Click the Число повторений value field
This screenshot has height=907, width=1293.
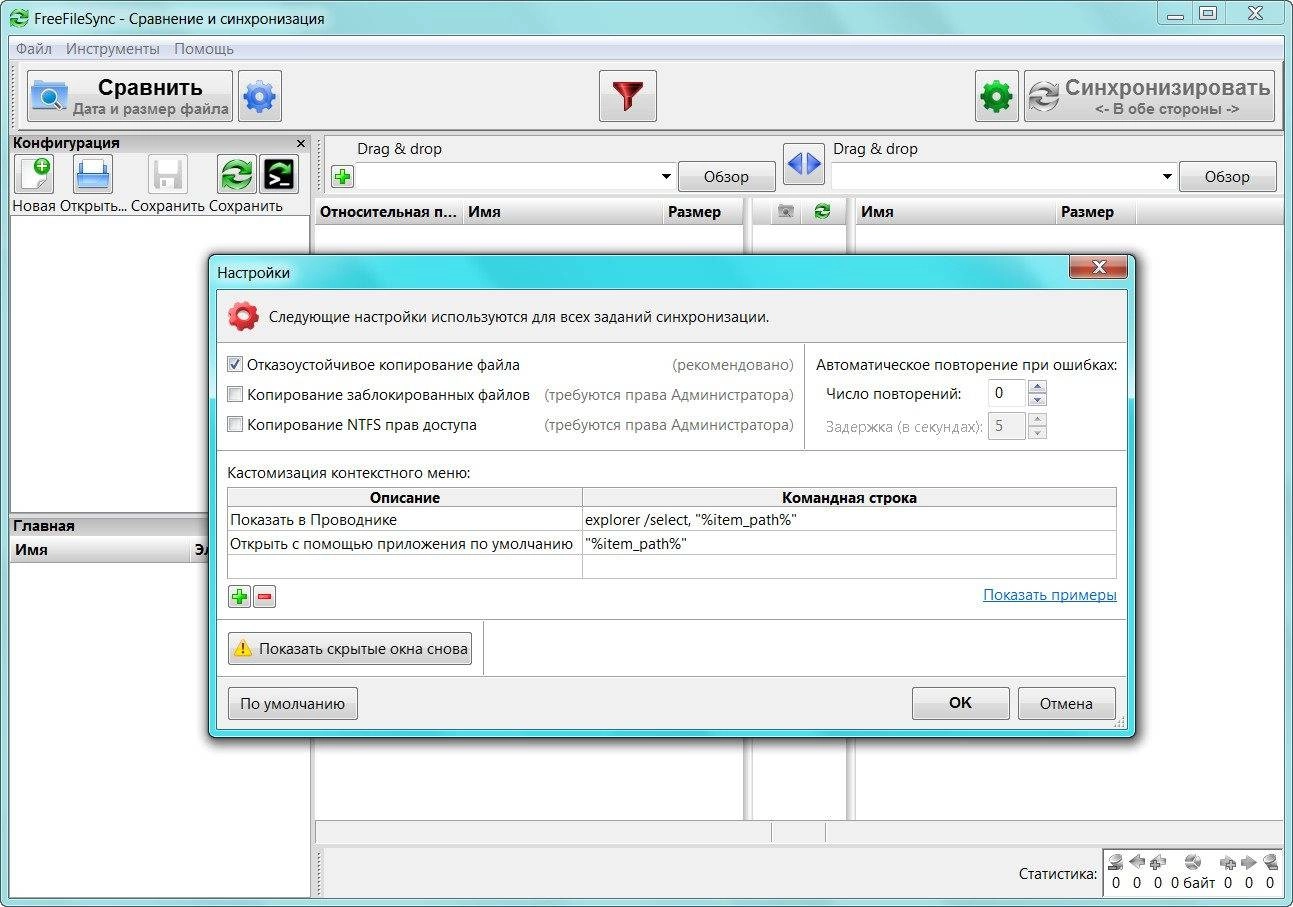click(1007, 393)
